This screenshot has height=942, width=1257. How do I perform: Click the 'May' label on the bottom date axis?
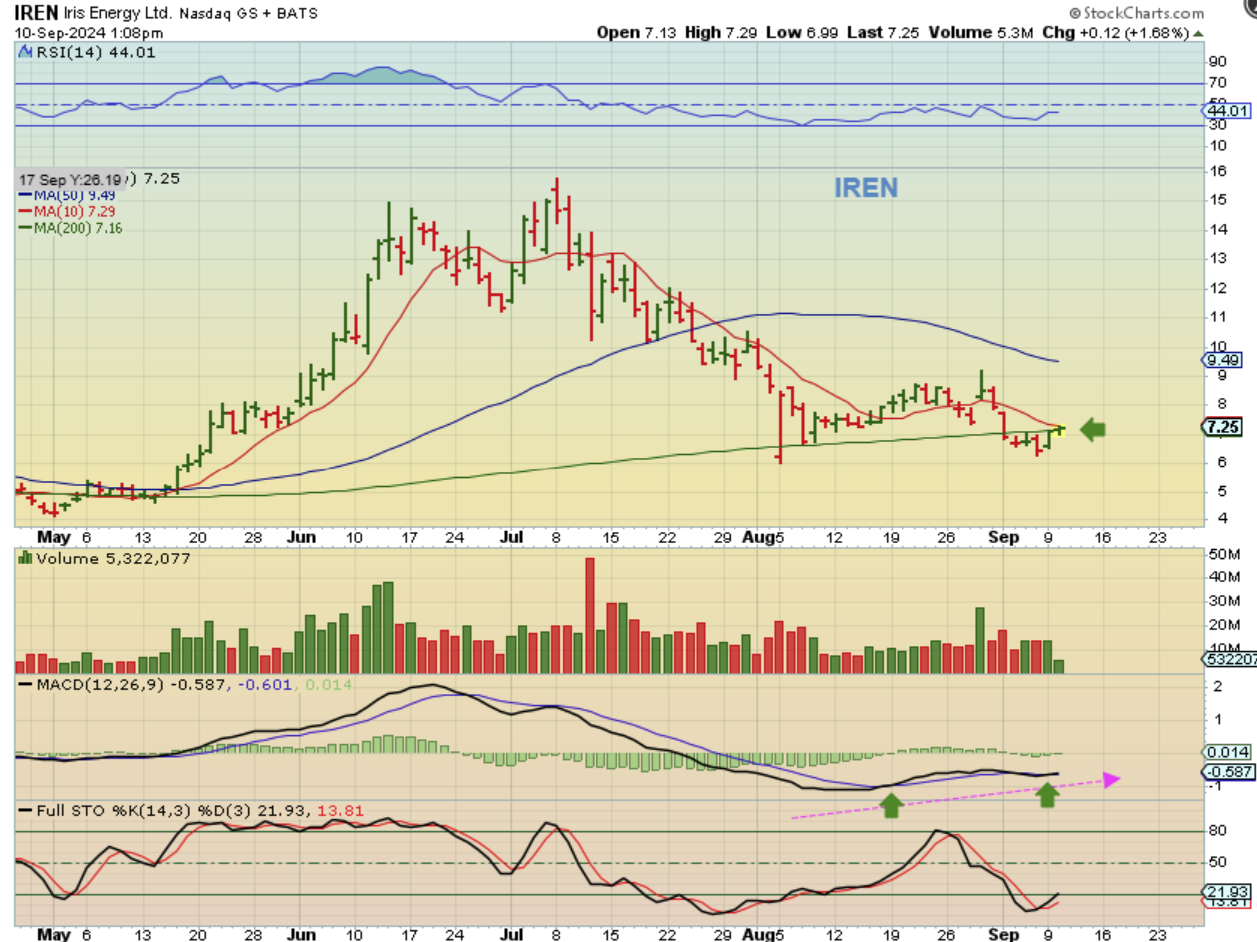(x=53, y=934)
